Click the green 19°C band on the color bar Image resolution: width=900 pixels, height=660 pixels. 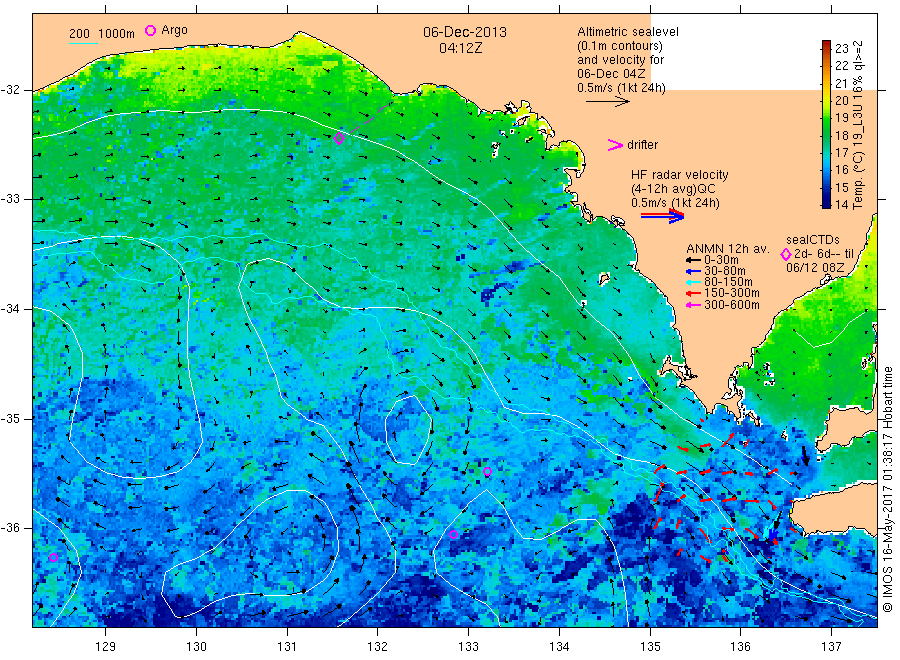(827, 118)
